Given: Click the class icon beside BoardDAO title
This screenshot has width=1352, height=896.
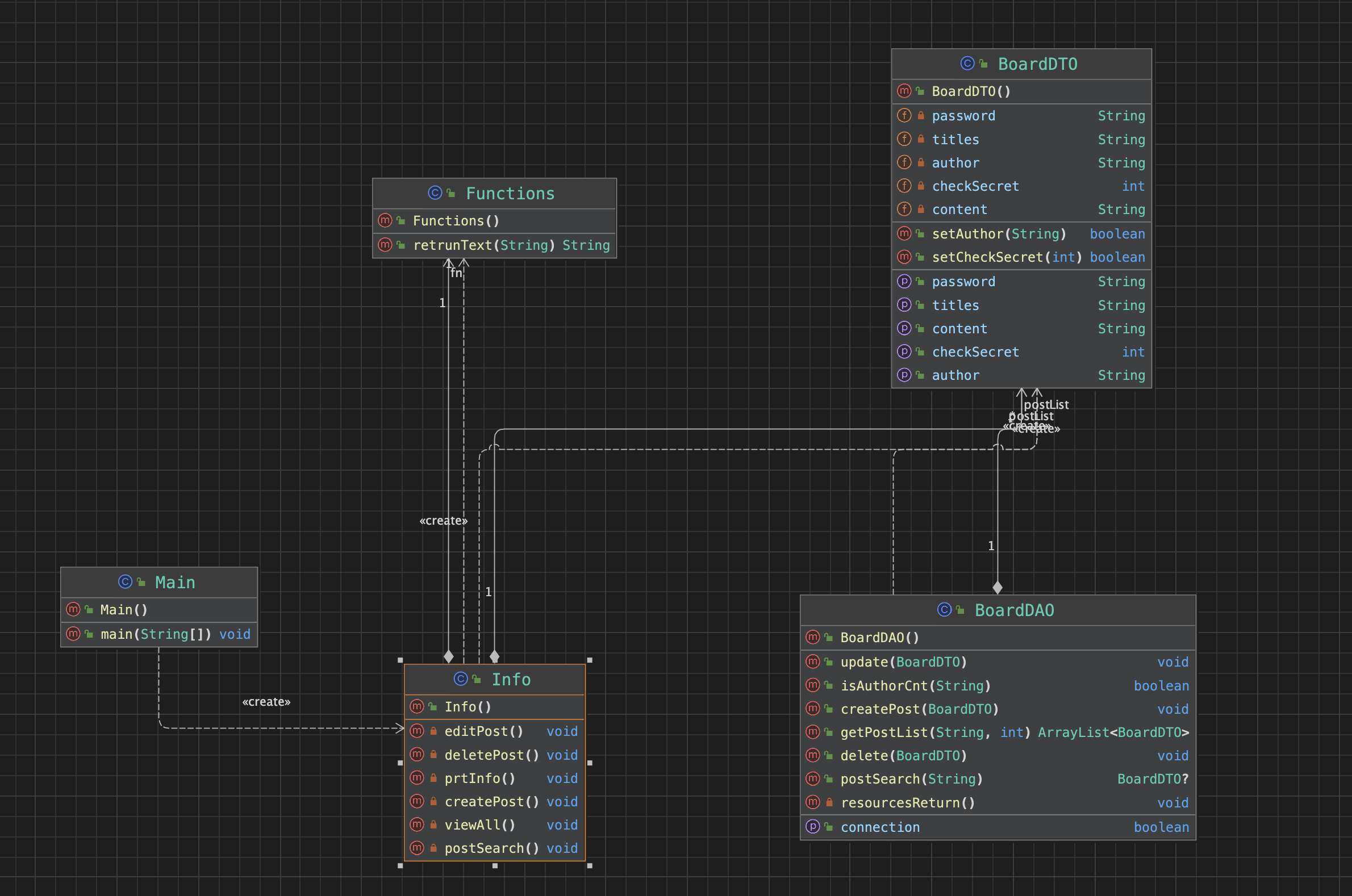Looking at the screenshot, I should coord(944,610).
